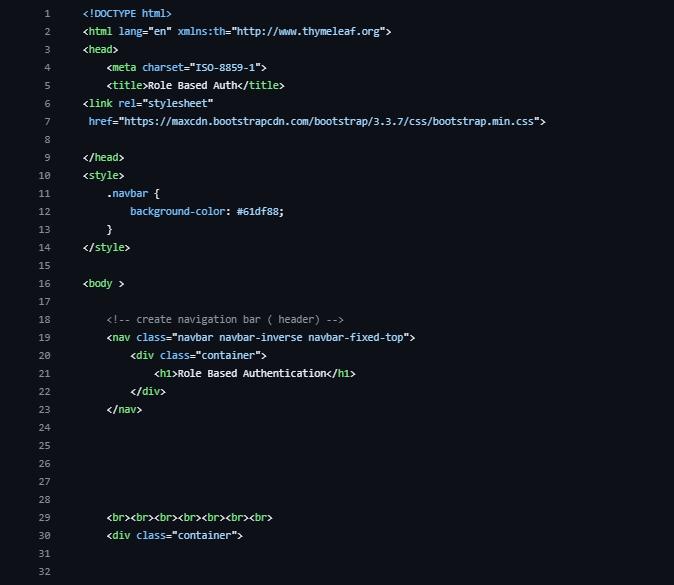Select line number 16 in the gutter
Viewport: 674px width, 585px height.
click(44, 284)
